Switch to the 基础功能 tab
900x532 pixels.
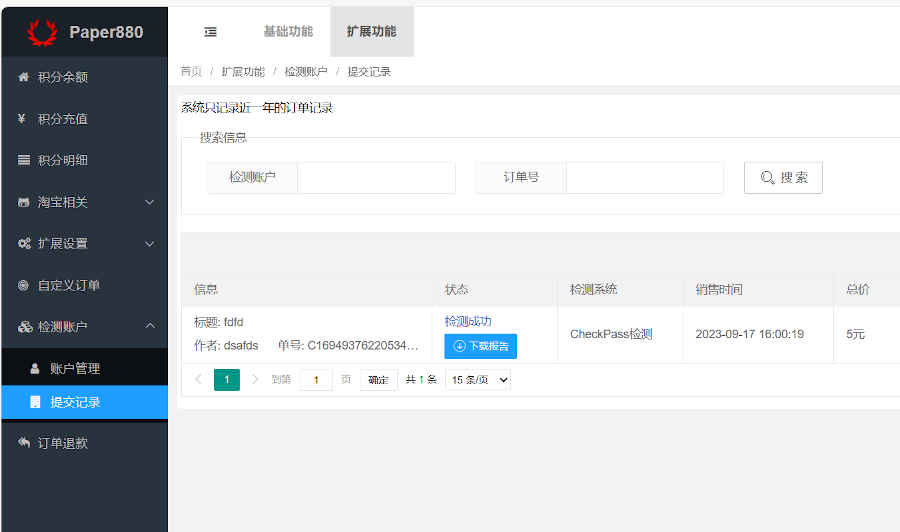point(288,32)
